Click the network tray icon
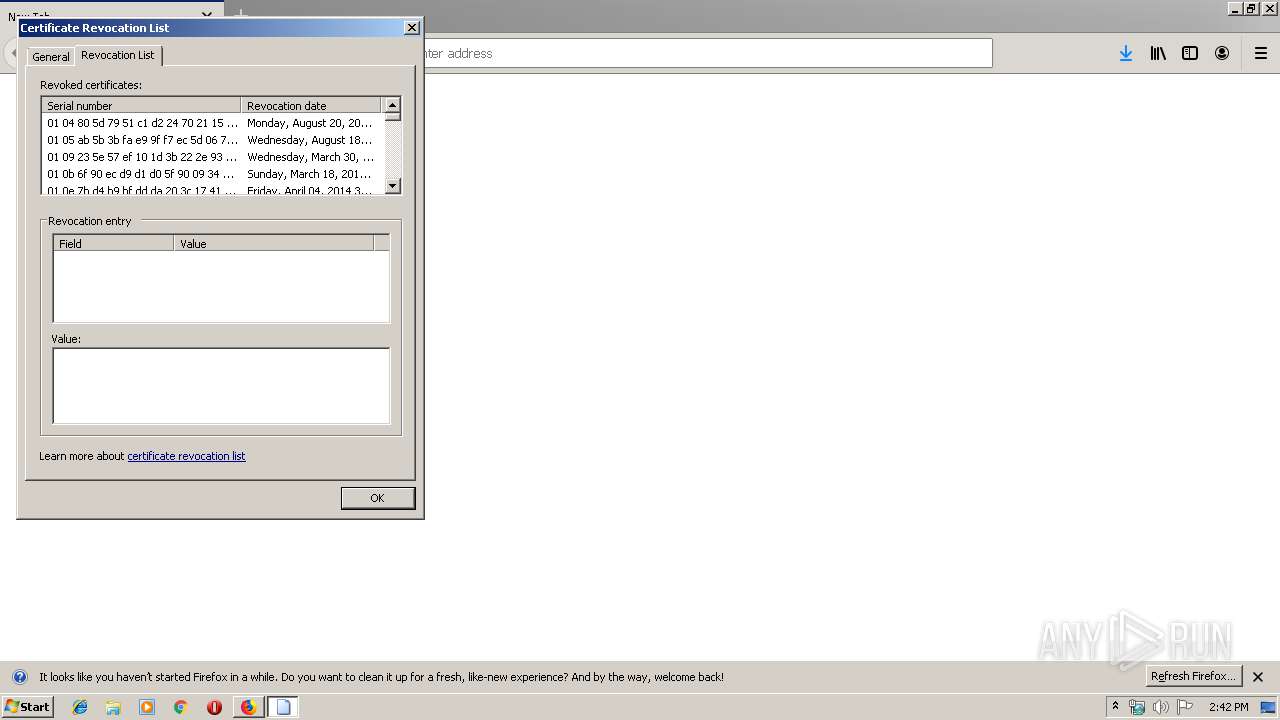Screen dimensions: 1280x720 (x=1137, y=707)
